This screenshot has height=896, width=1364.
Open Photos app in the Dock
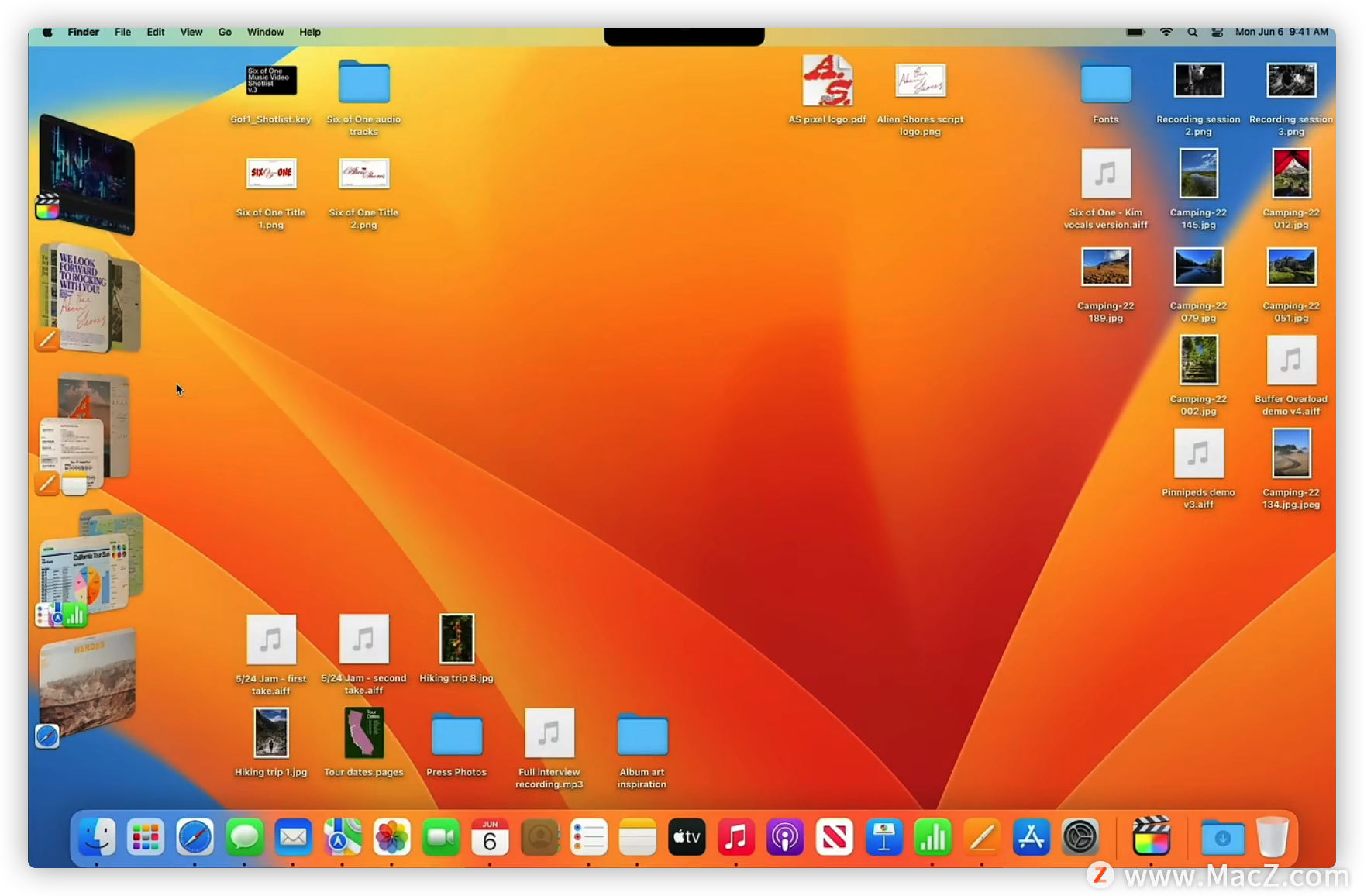(x=391, y=837)
